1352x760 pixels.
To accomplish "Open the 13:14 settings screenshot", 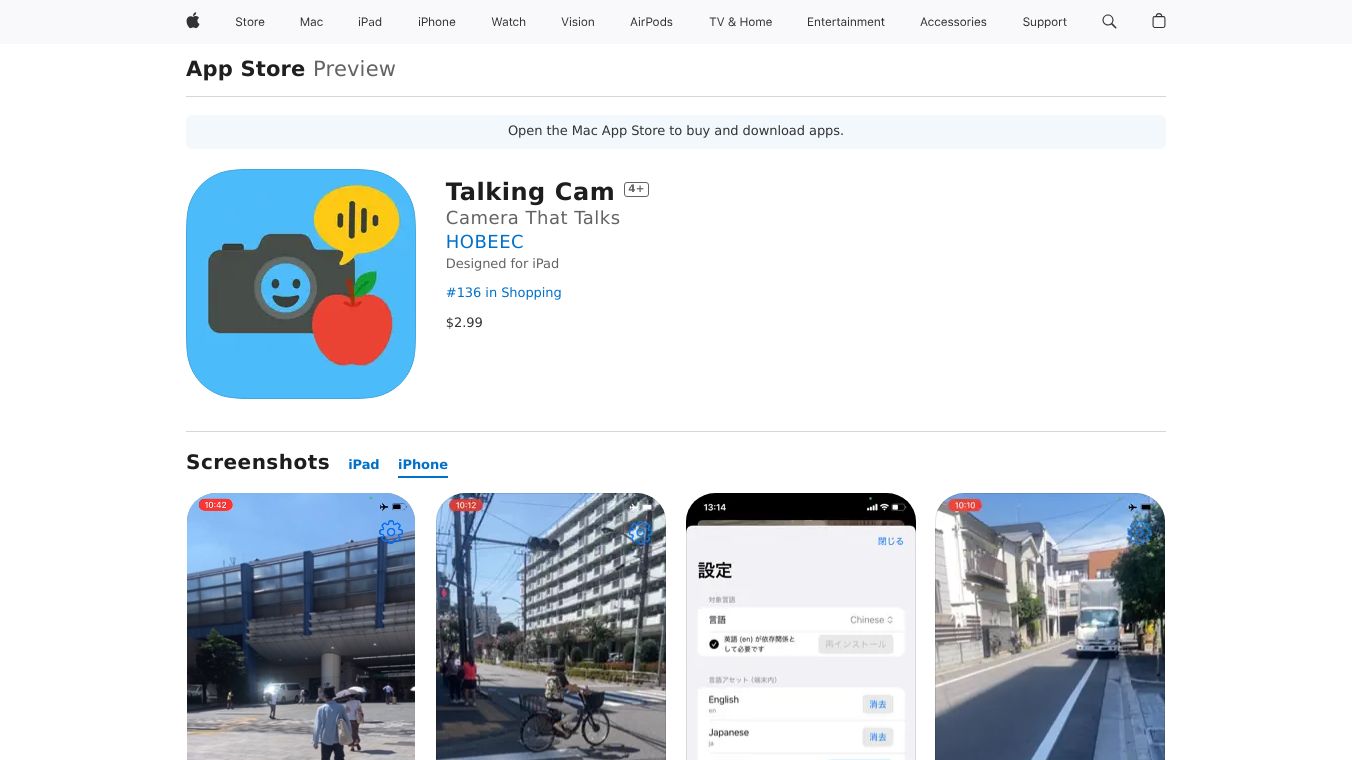I will 801,626.
